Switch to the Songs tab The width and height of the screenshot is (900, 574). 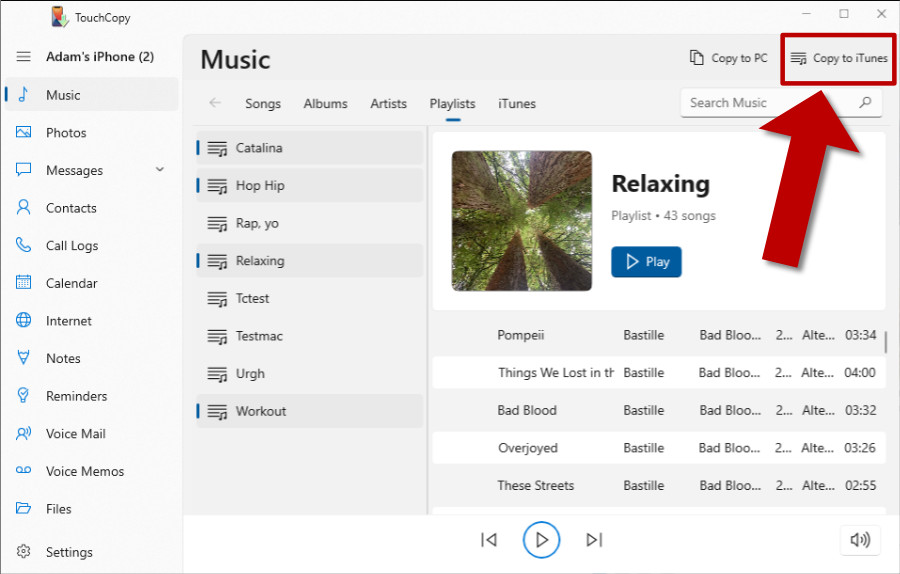263,104
